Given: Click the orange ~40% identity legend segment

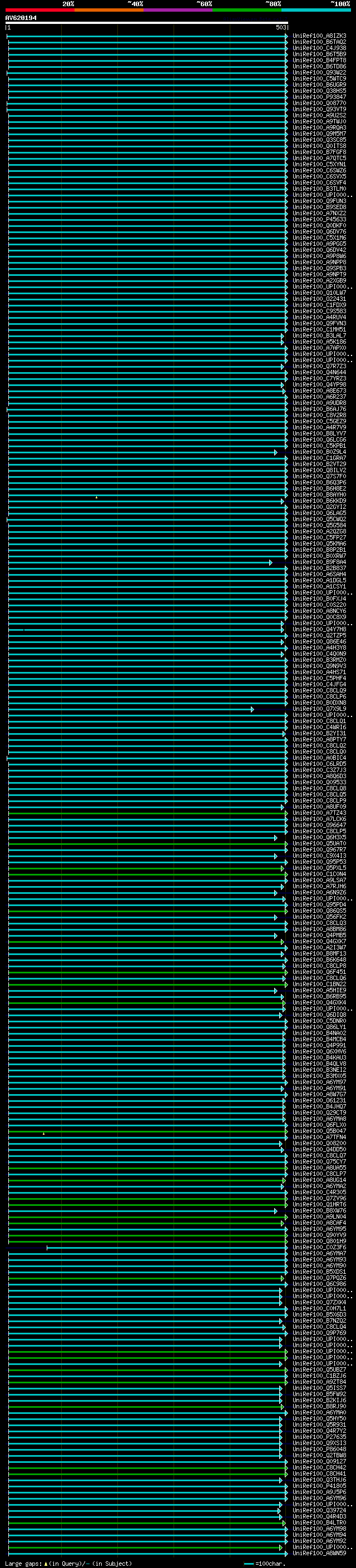Looking at the screenshot, I should (x=109, y=10).
